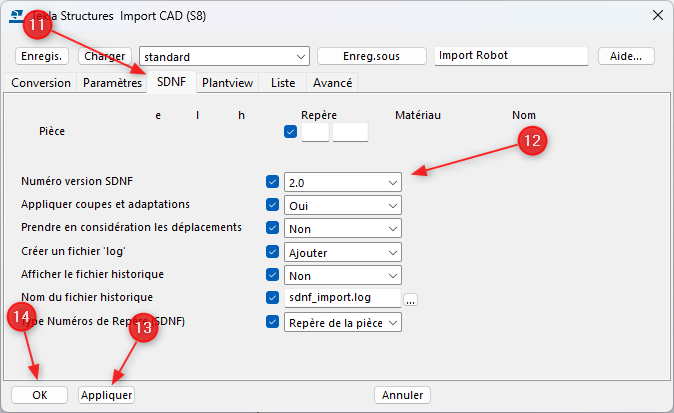Uncheck the Appliquer coupes et adaptations checkbox
The height and width of the screenshot is (413, 674).
click(272, 205)
